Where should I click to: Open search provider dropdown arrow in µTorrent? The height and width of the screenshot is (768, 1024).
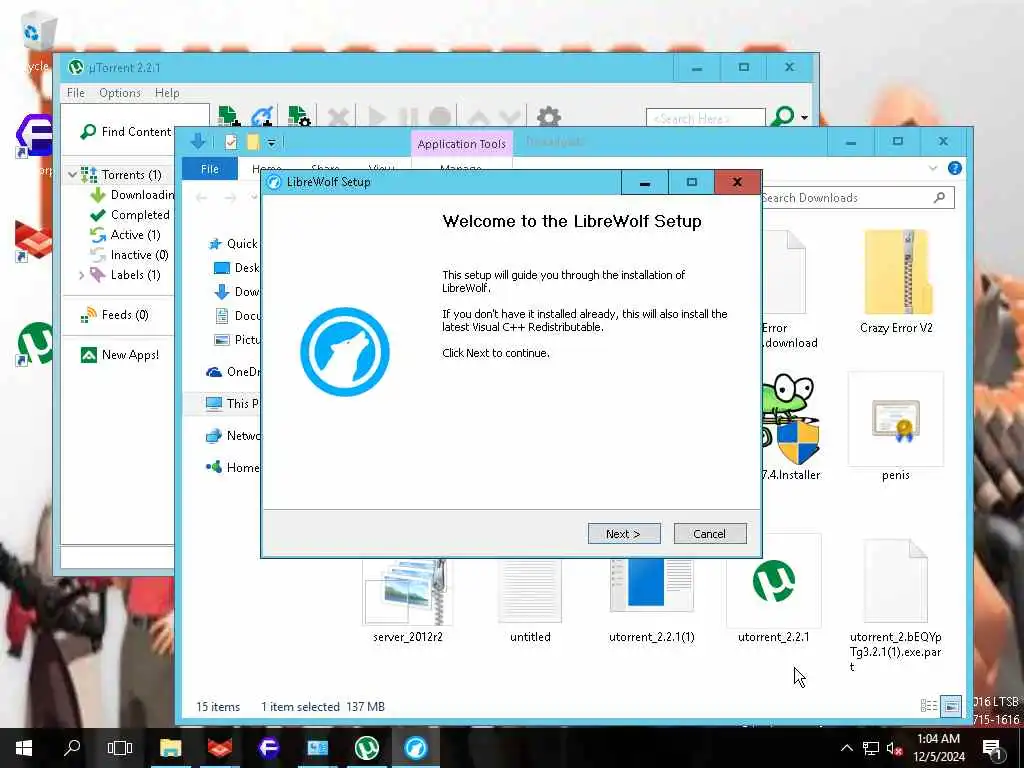tap(805, 118)
